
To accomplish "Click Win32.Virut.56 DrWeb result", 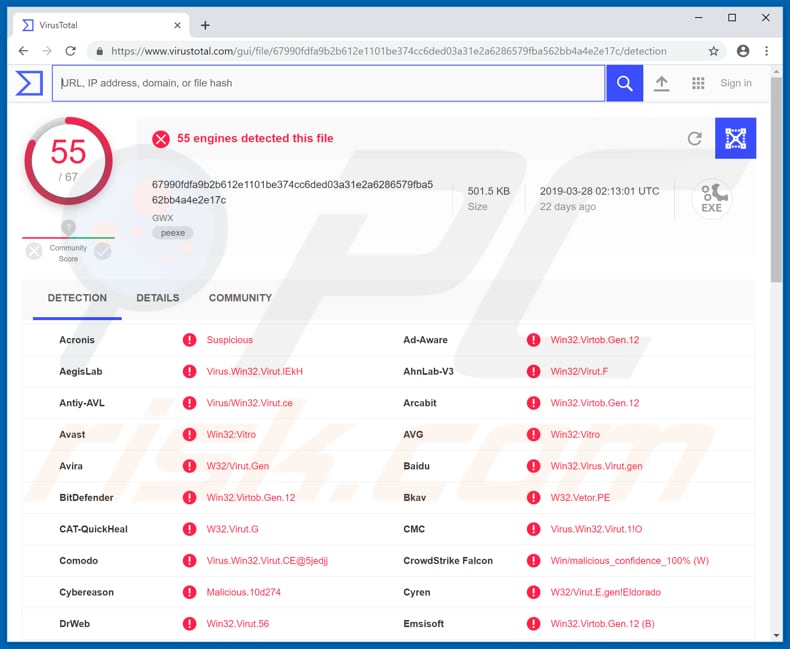I will (238, 624).
